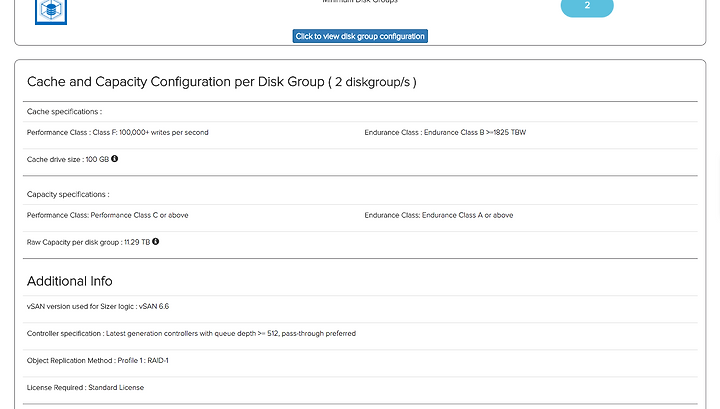Select the Cache and Capacity Configuration heading
Image resolution: width=720 pixels, height=409 pixels.
pyautogui.click(x=222, y=82)
